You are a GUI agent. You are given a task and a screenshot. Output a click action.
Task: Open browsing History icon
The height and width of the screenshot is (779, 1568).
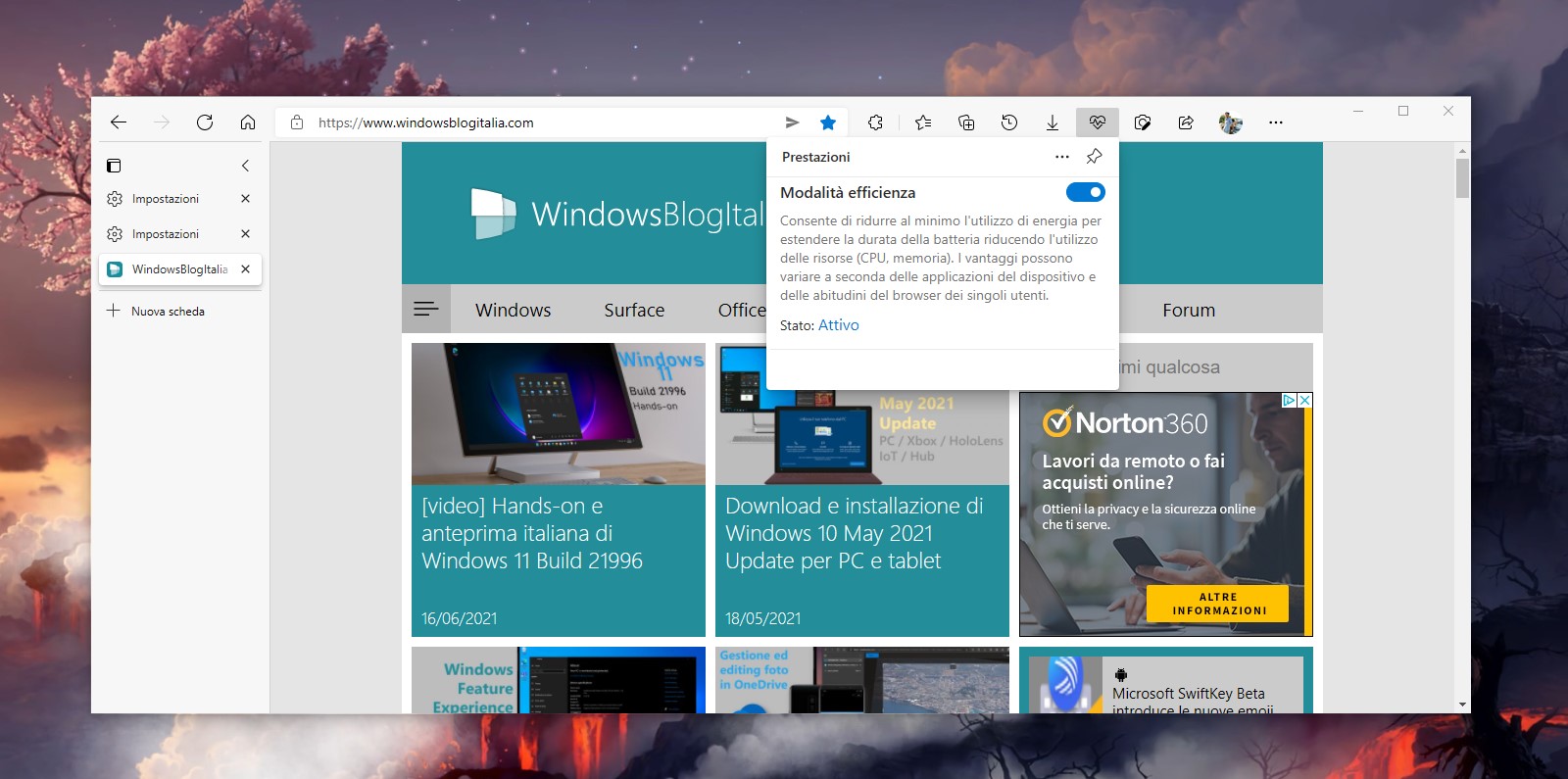pos(1009,122)
